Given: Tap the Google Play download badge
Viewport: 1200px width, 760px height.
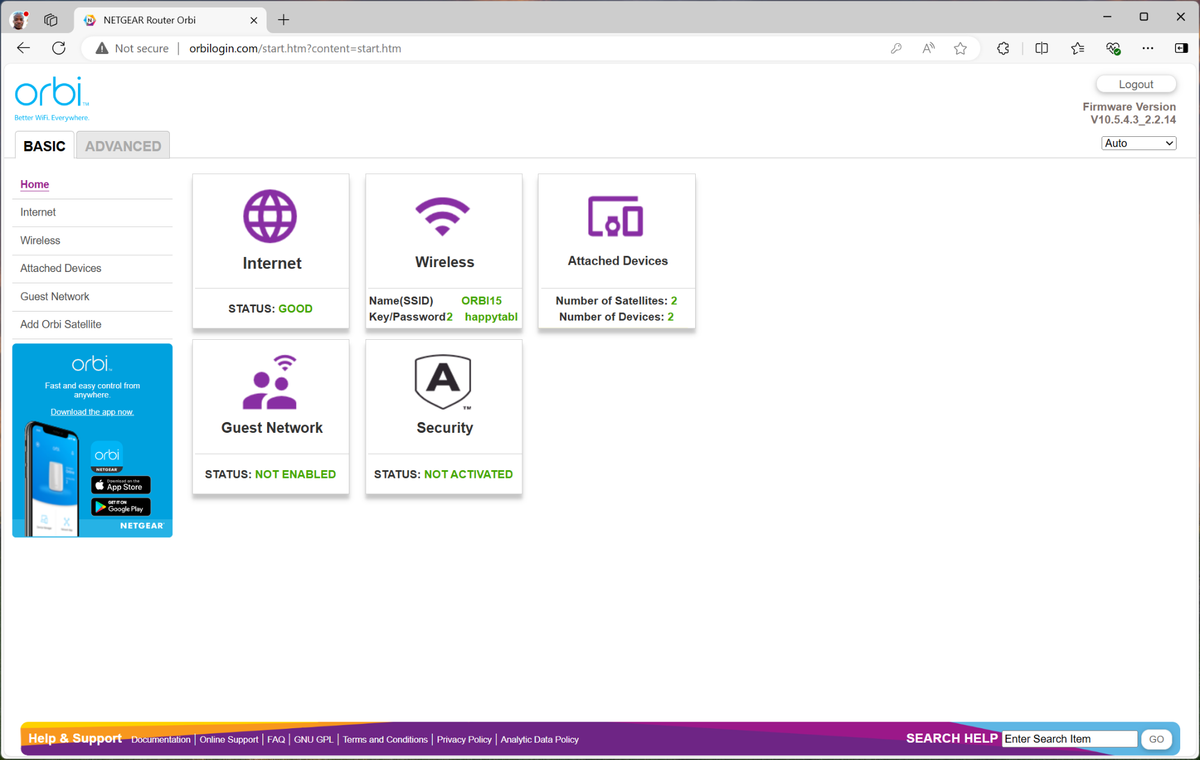Looking at the screenshot, I should [x=121, y=507].
